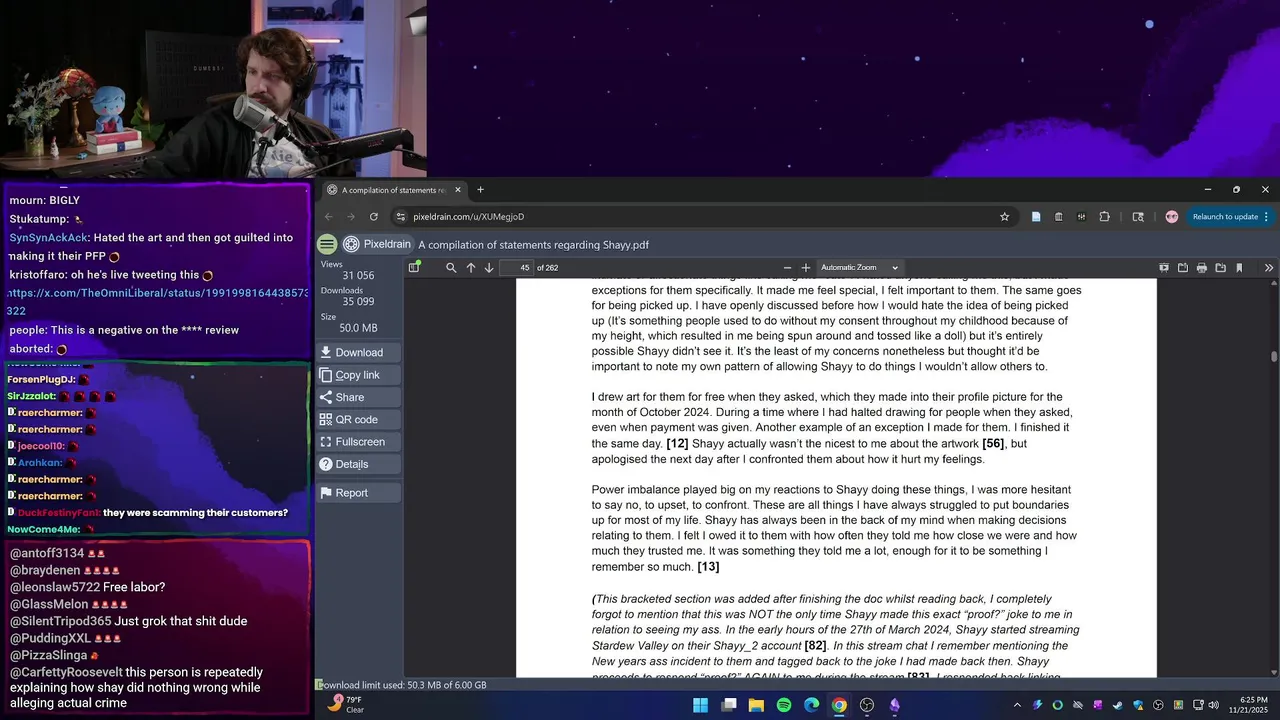Screen dimensions: 1280x720
Task: Open the Chrome extensions puzzle icon
Action: [x=1105, y=216]
